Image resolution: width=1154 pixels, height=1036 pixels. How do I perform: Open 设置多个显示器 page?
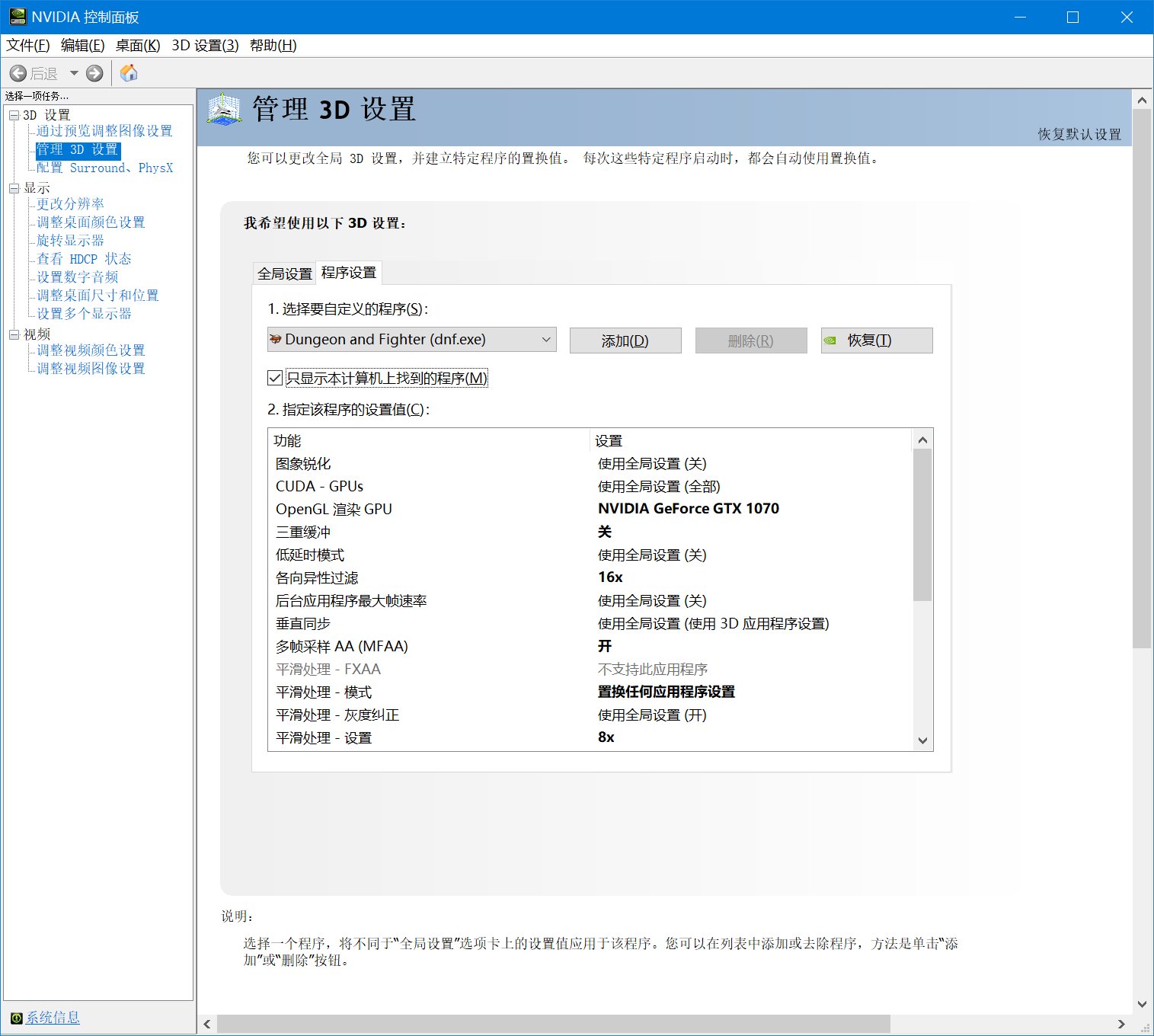[x=84, y=314]
